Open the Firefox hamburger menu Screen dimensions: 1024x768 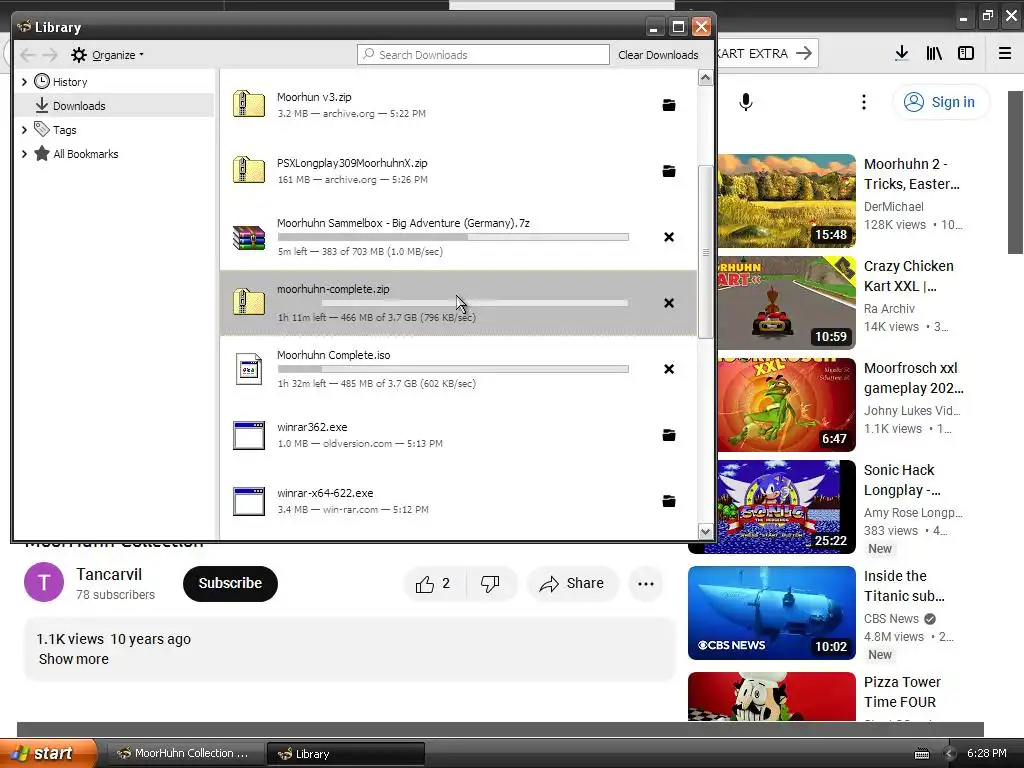tap(1005, 54)
